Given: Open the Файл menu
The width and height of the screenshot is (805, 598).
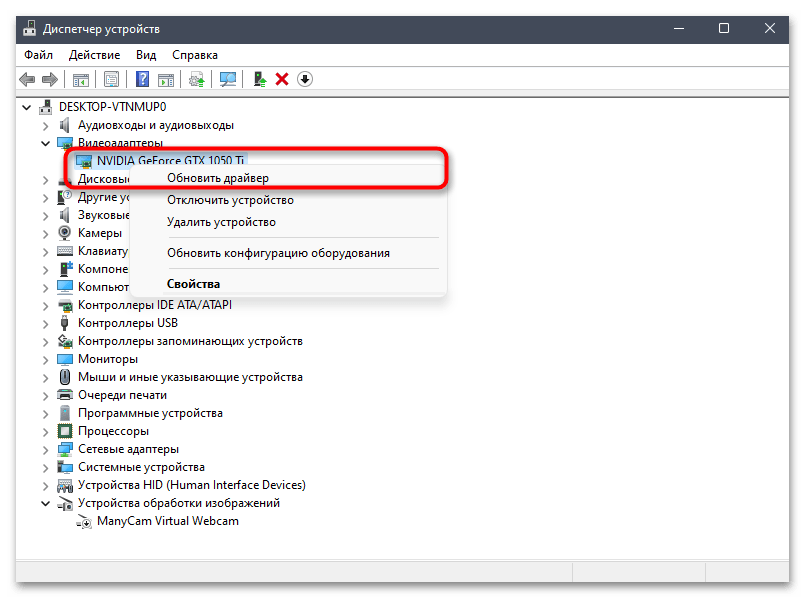Looking at the screenshot, I should click(39, 55).
